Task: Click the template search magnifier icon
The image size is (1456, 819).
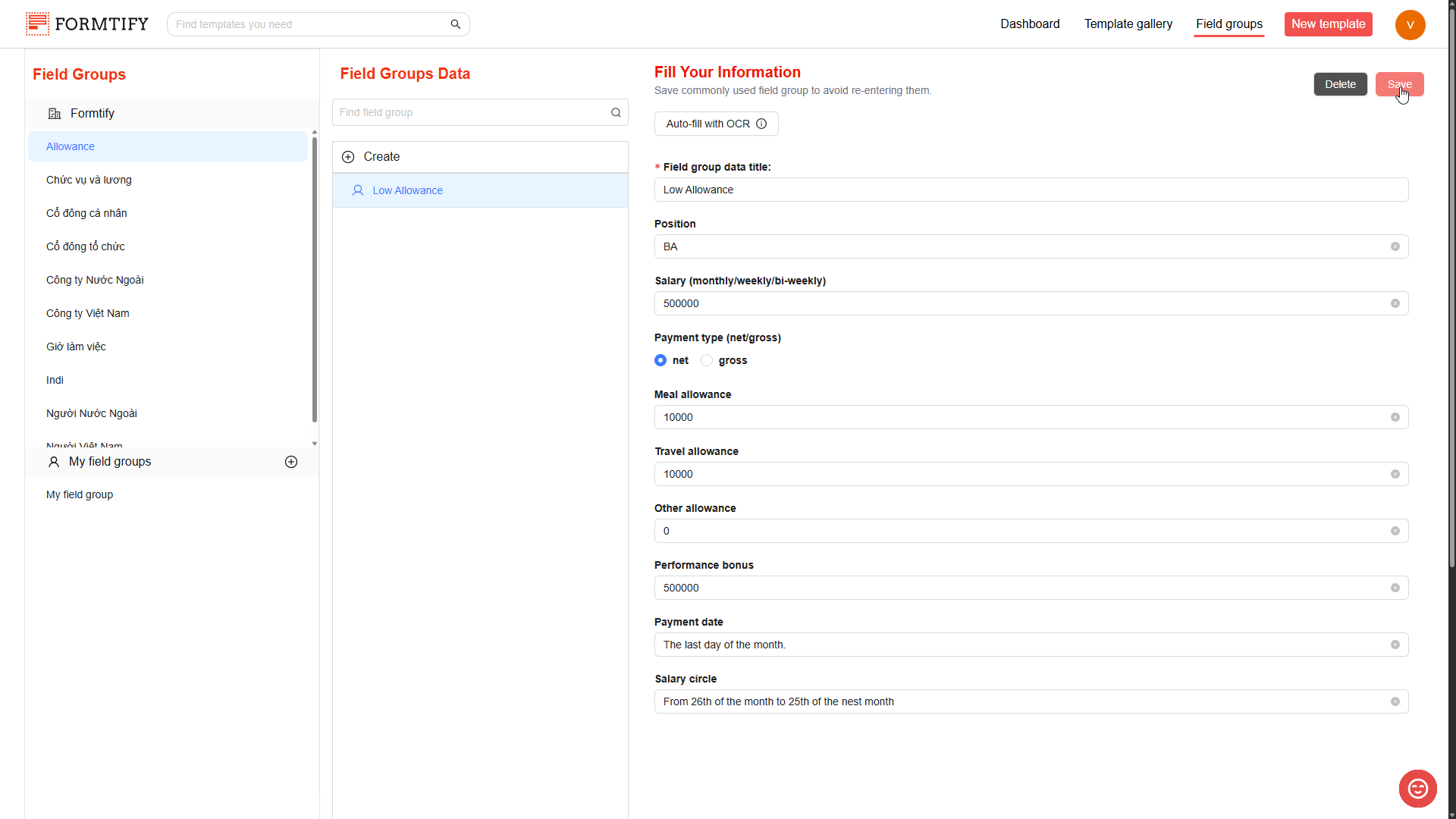Action: (x=456, y=24)
